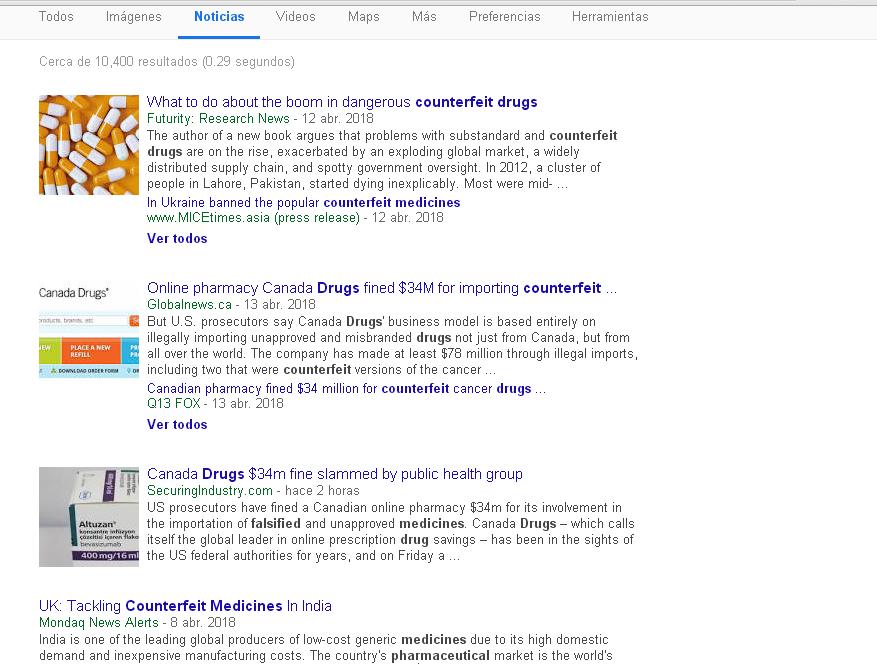Open Ukraine banned counterfeit medicines article

pos(304,203)
